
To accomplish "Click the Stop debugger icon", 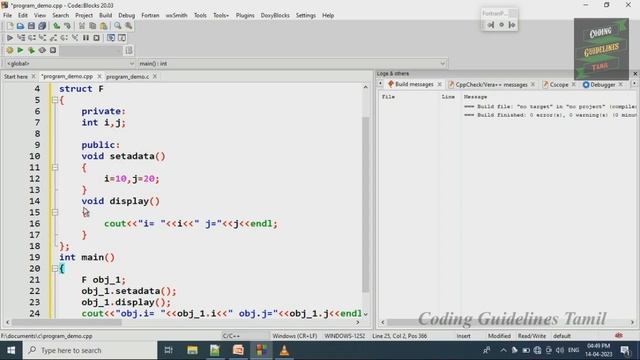I will point(96,38).
